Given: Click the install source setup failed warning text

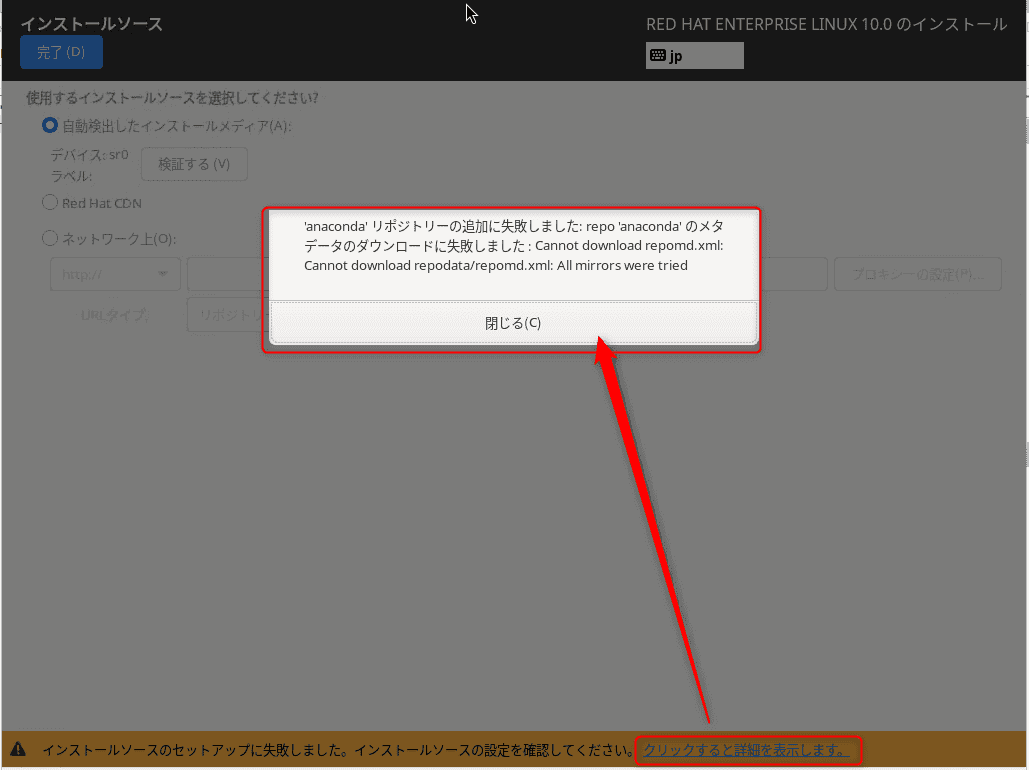Looking at the screenshot, I should (336, 749).
